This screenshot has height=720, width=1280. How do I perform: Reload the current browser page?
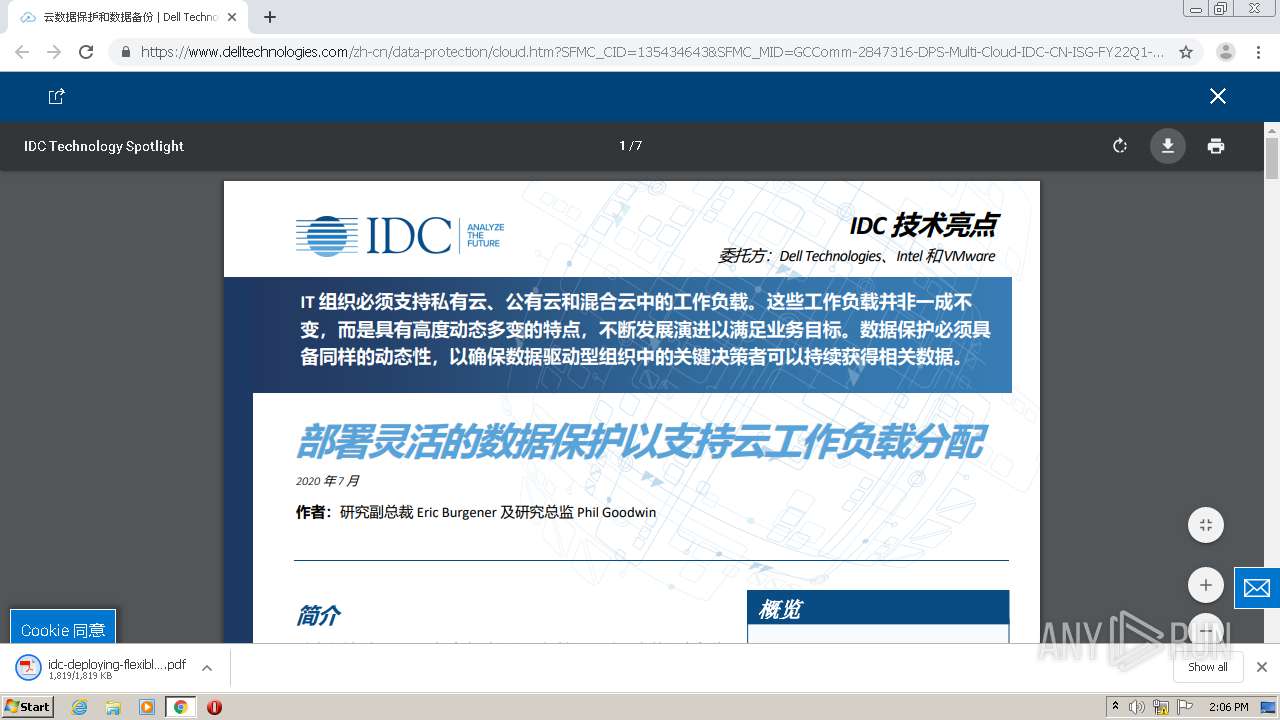coord(86,52)
